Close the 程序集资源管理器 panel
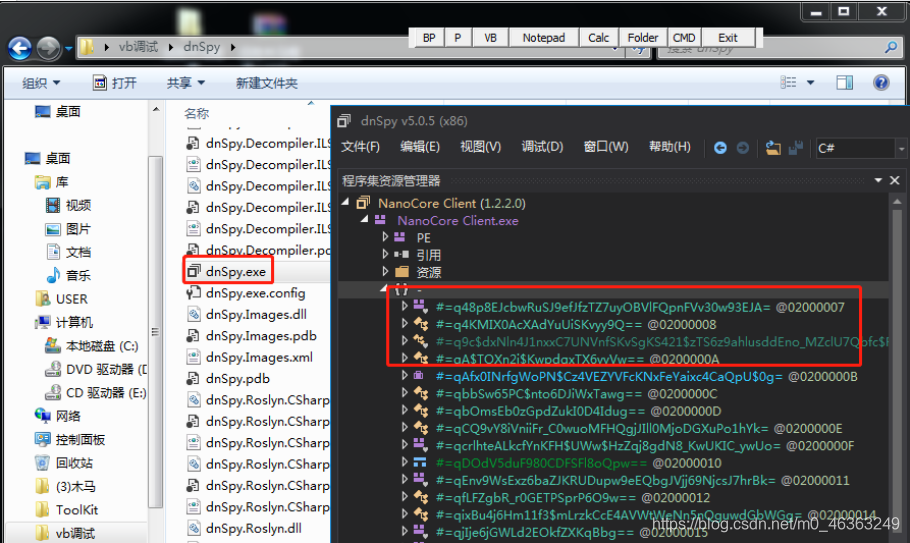 point(895,180)
